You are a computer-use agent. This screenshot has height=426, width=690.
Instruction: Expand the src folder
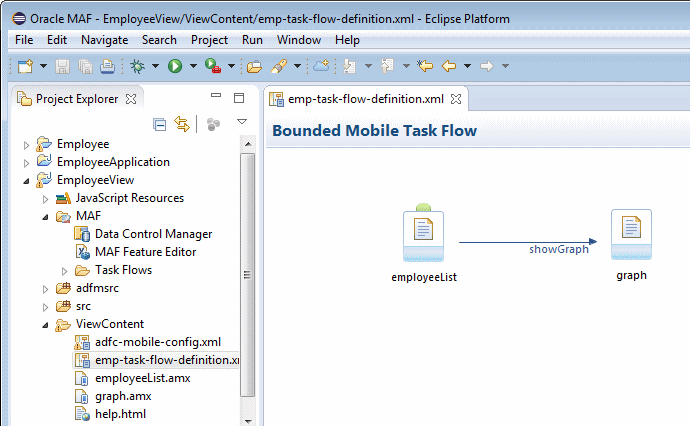(x=45, y=307)
